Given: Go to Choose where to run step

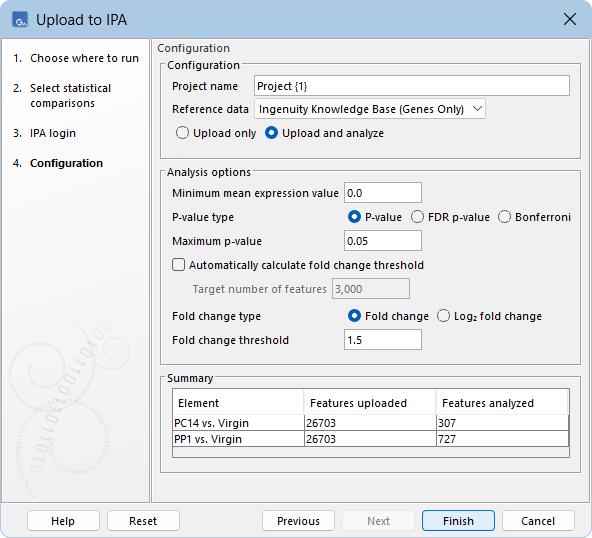Looking at the screenshot, I should [x=84, y=58].
